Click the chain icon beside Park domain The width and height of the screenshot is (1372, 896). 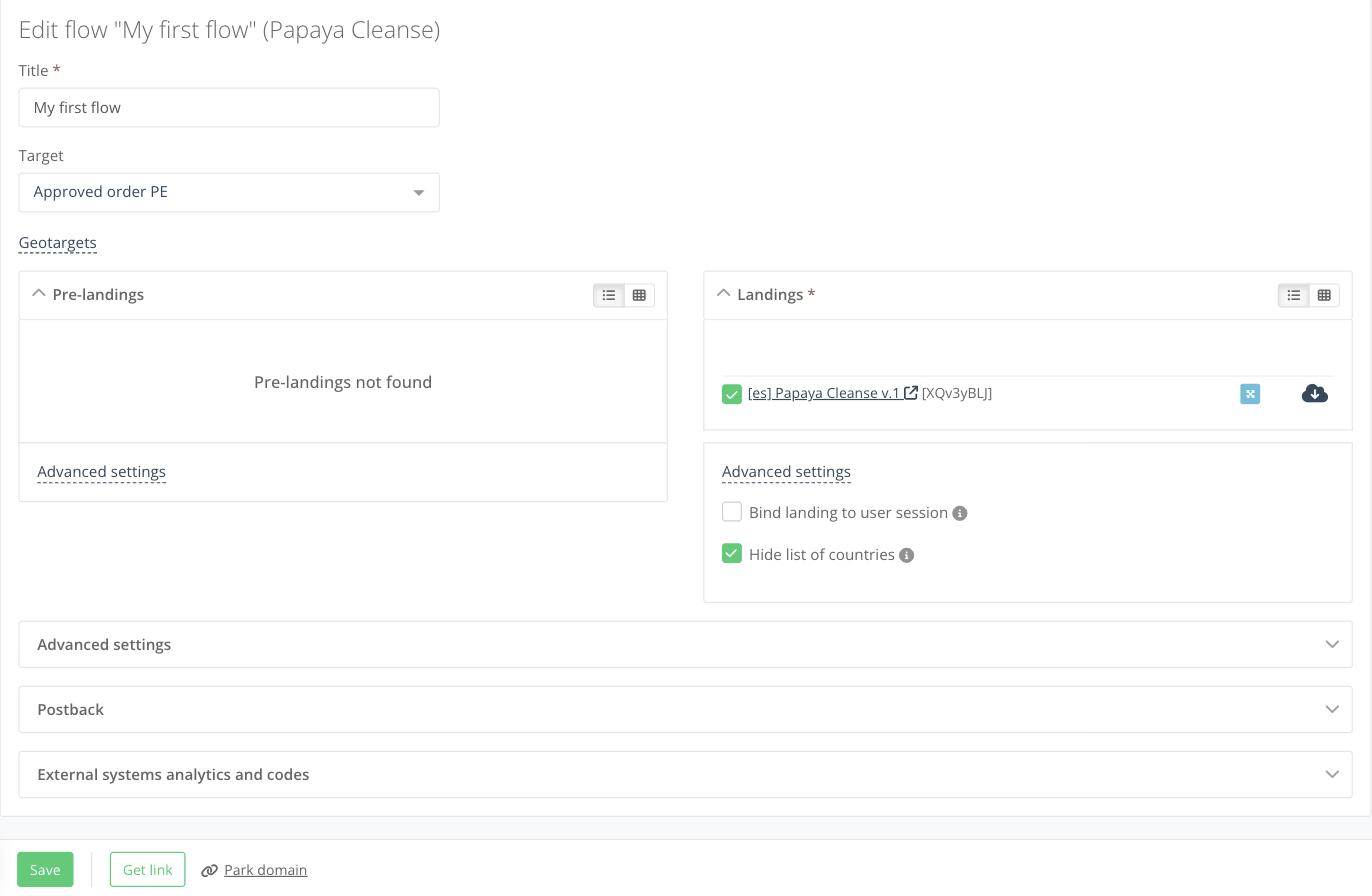click(x=210, y=870)
